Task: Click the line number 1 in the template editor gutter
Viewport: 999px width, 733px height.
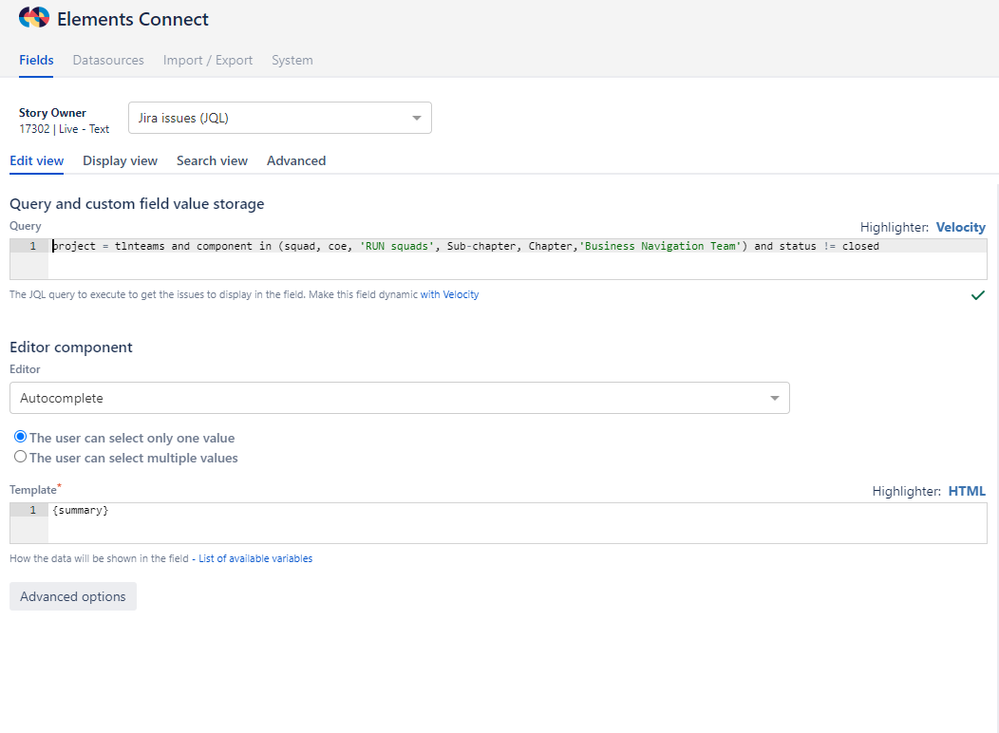Action: pyautogui.click(x=33, y=510)
